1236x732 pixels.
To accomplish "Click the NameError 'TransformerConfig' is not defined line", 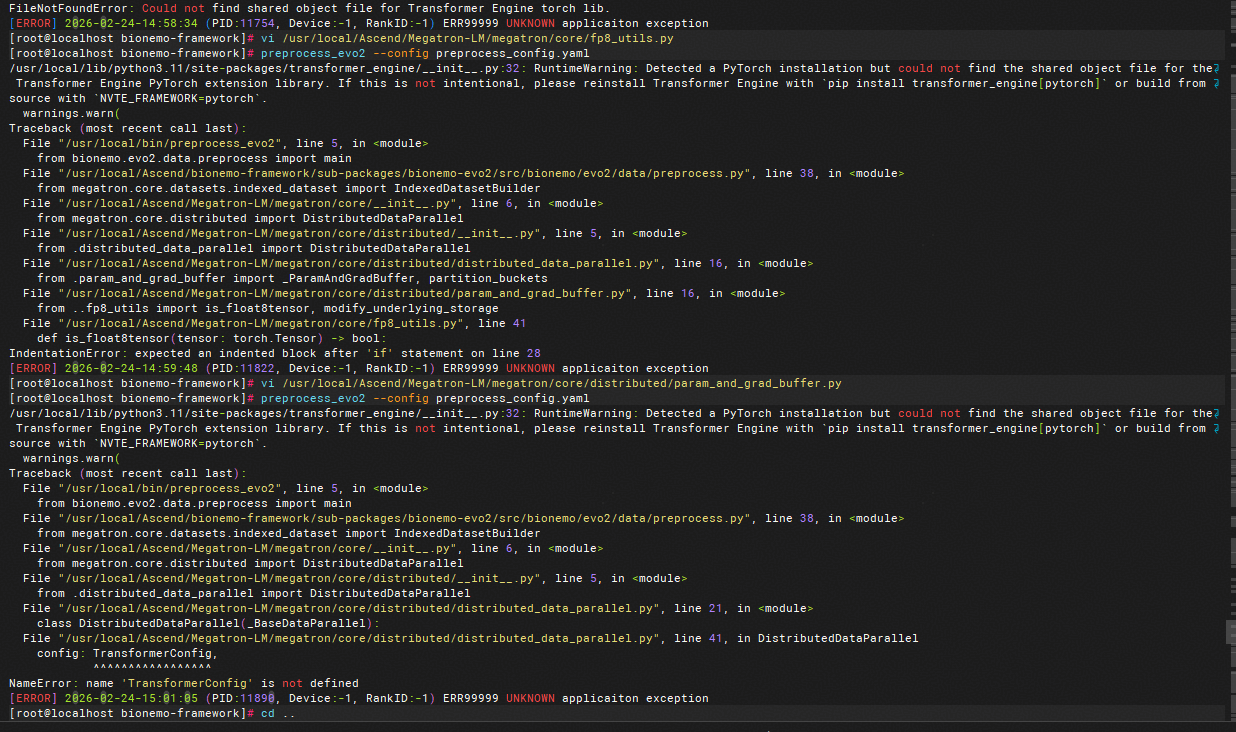I will coord(183,683).
